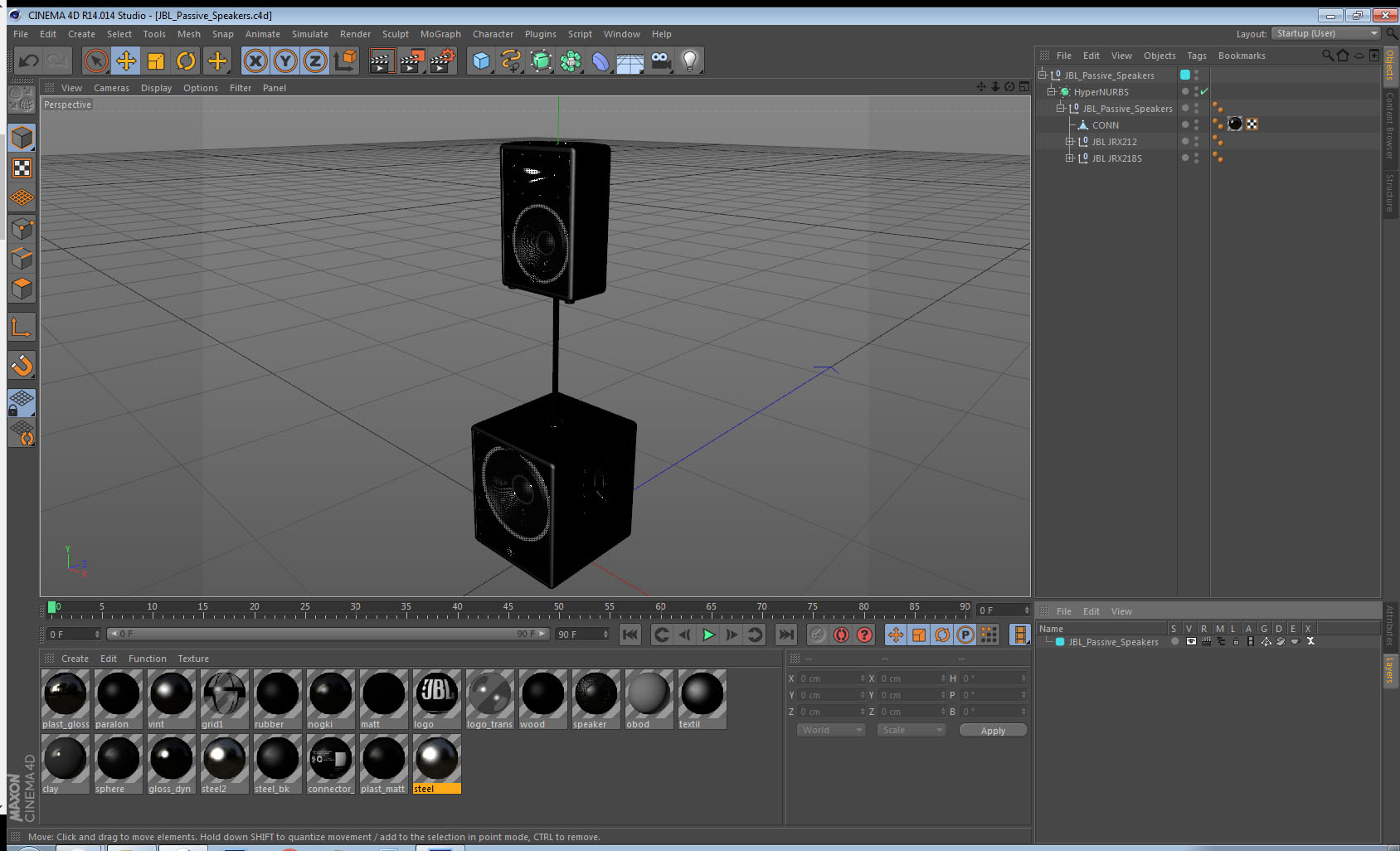Open material manager Texture menu
Image resolution: width=1400 pixels, height=851 pixels.
pos(193,659)
